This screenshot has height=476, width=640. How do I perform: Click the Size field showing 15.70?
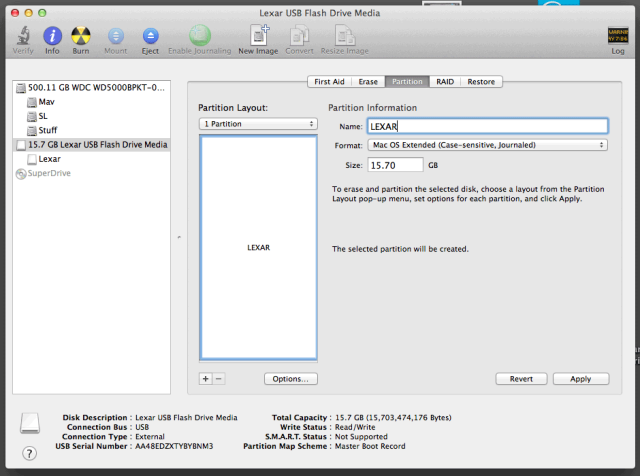point(395,165)
